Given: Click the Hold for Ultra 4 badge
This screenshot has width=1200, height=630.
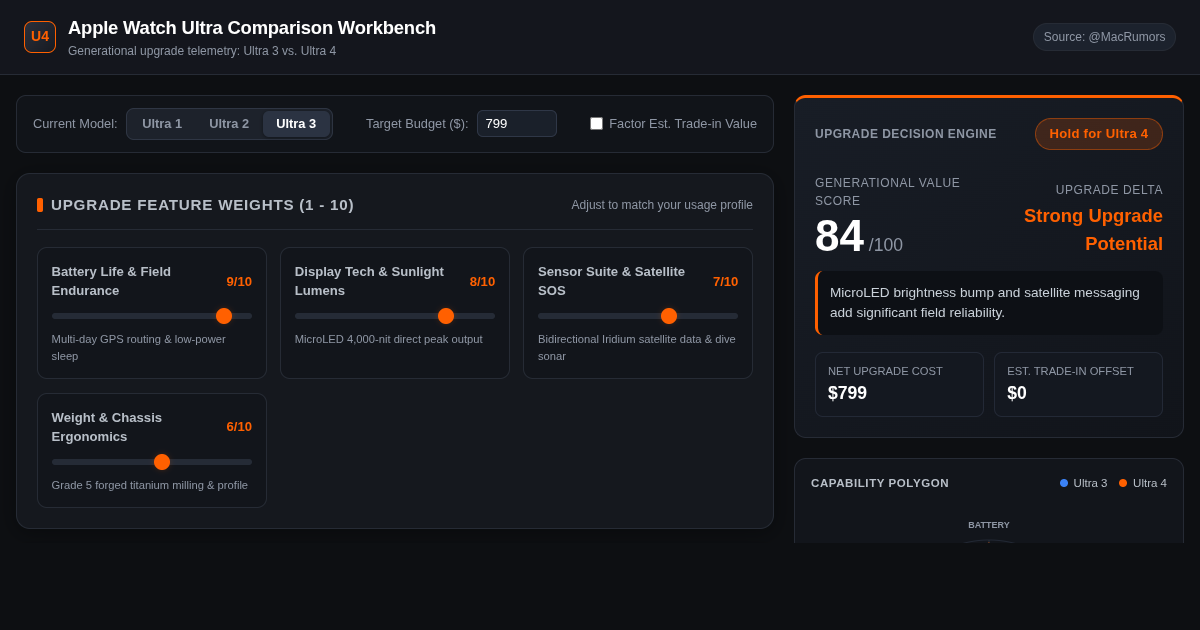Looking at the screenshot, I should point(1099,134).
